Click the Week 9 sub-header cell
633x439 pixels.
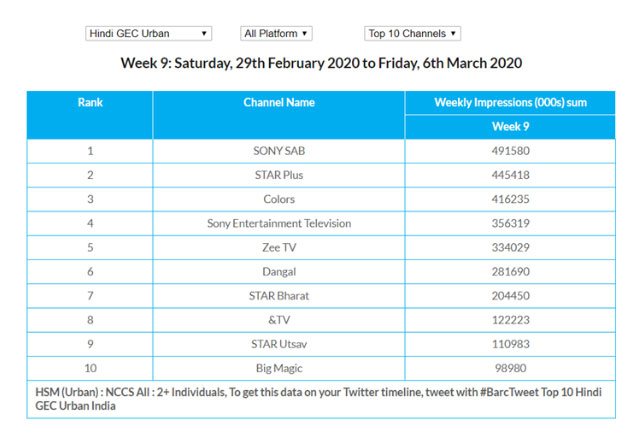click(509, 127)
